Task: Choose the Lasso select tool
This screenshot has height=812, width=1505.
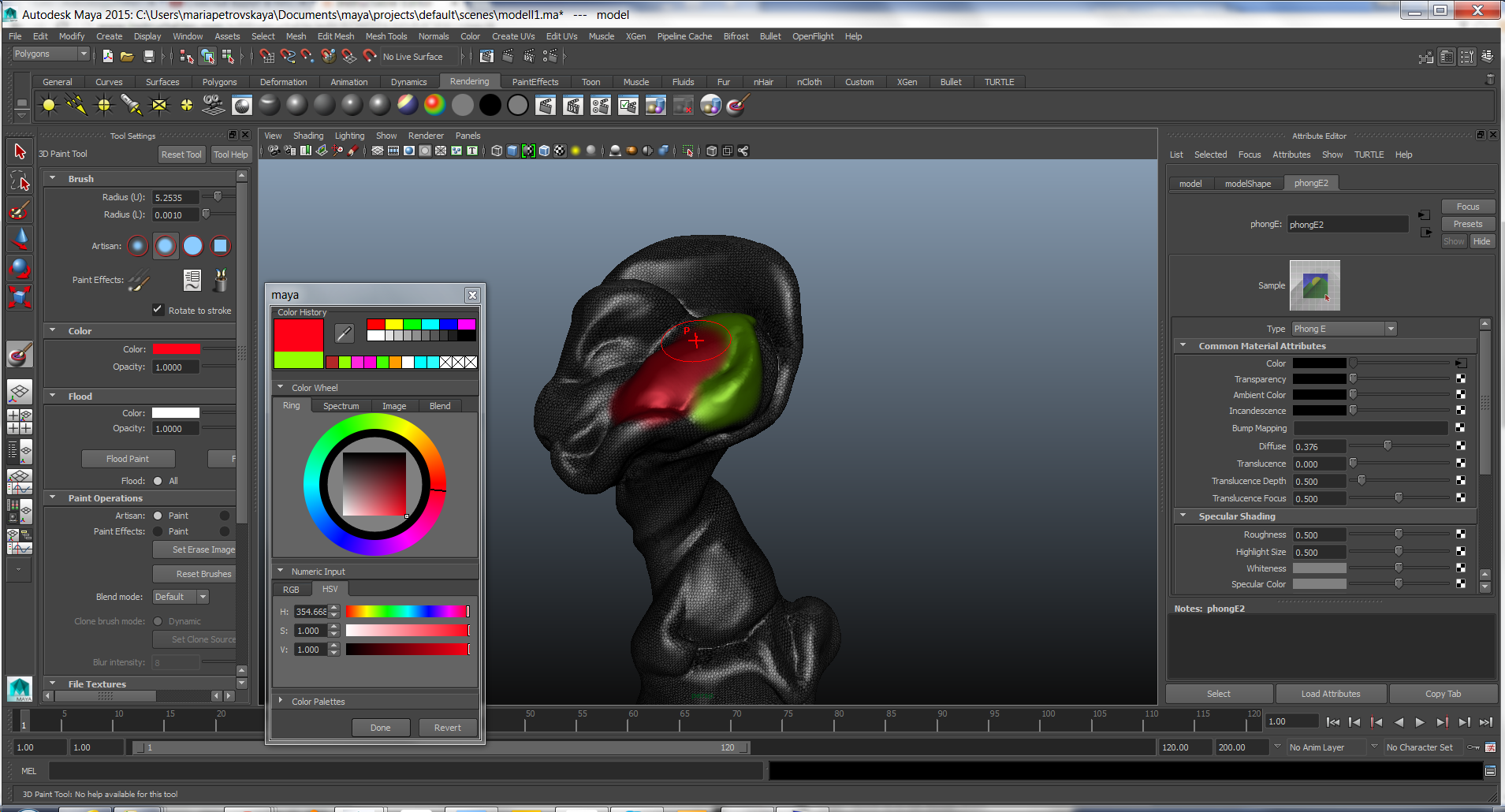Action: 20,181
